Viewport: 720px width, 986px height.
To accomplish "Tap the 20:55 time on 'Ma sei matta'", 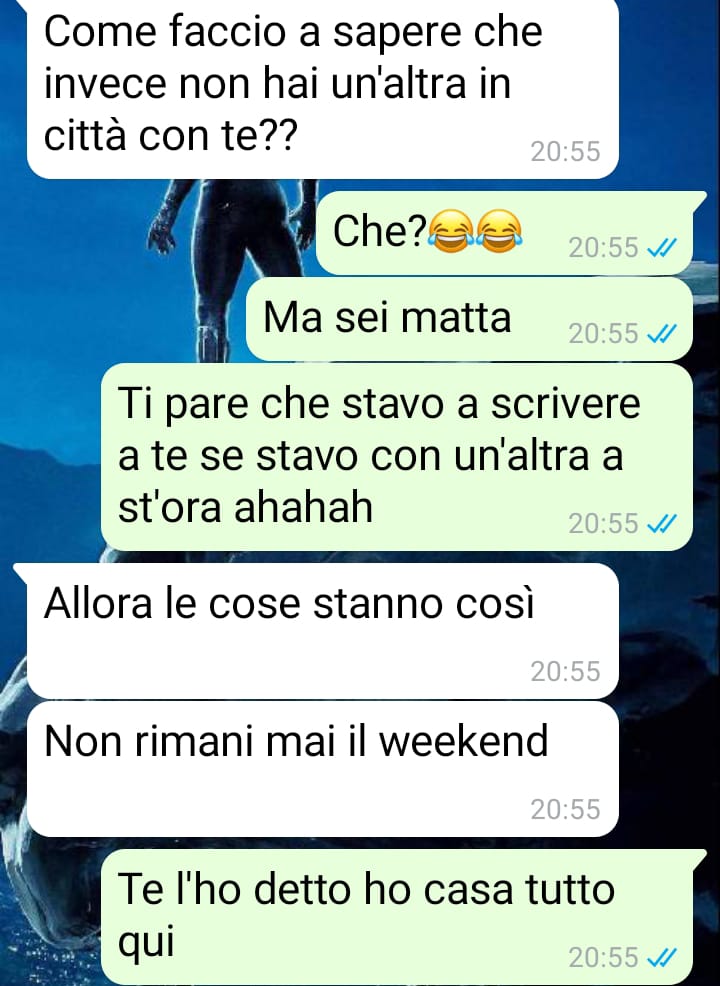I will pos(604,334).
